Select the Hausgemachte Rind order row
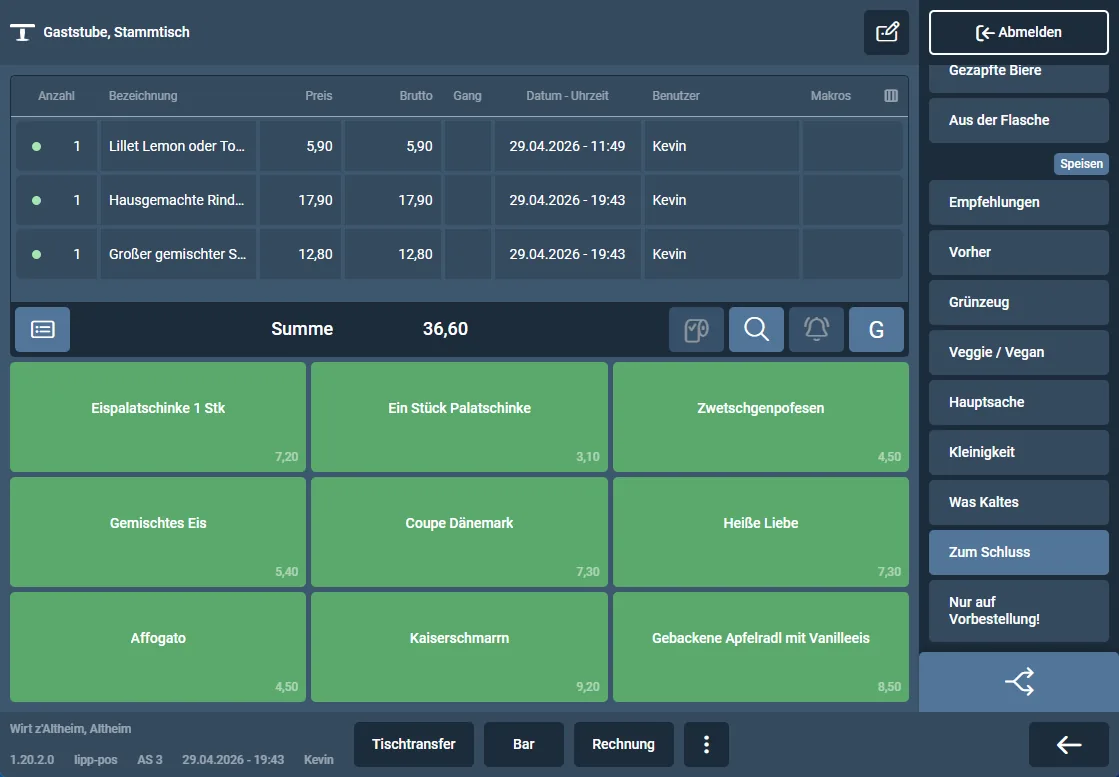Image resolution: width=1119 pixels, height=777 pixels. (x=459, y=200)
